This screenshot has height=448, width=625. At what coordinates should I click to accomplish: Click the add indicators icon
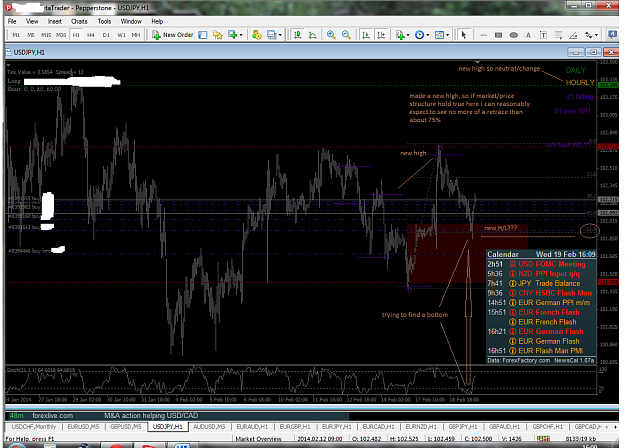[400, 35]
